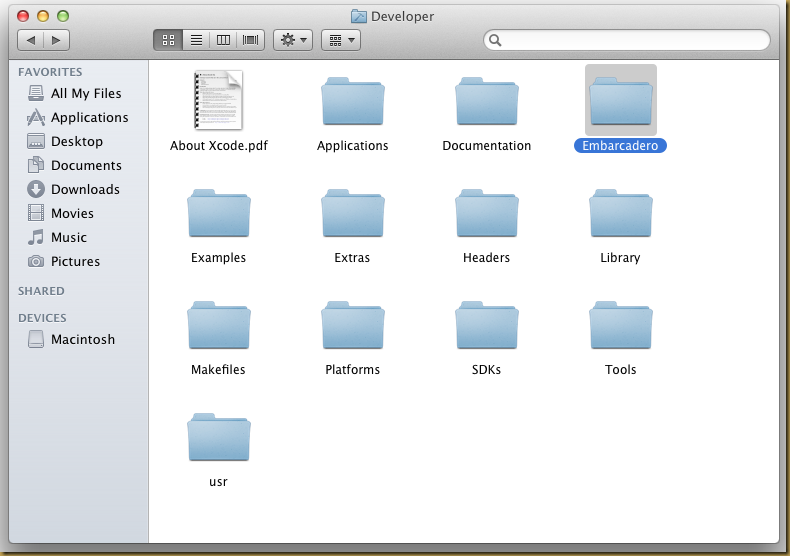Switch to list view

pos(196,40)
